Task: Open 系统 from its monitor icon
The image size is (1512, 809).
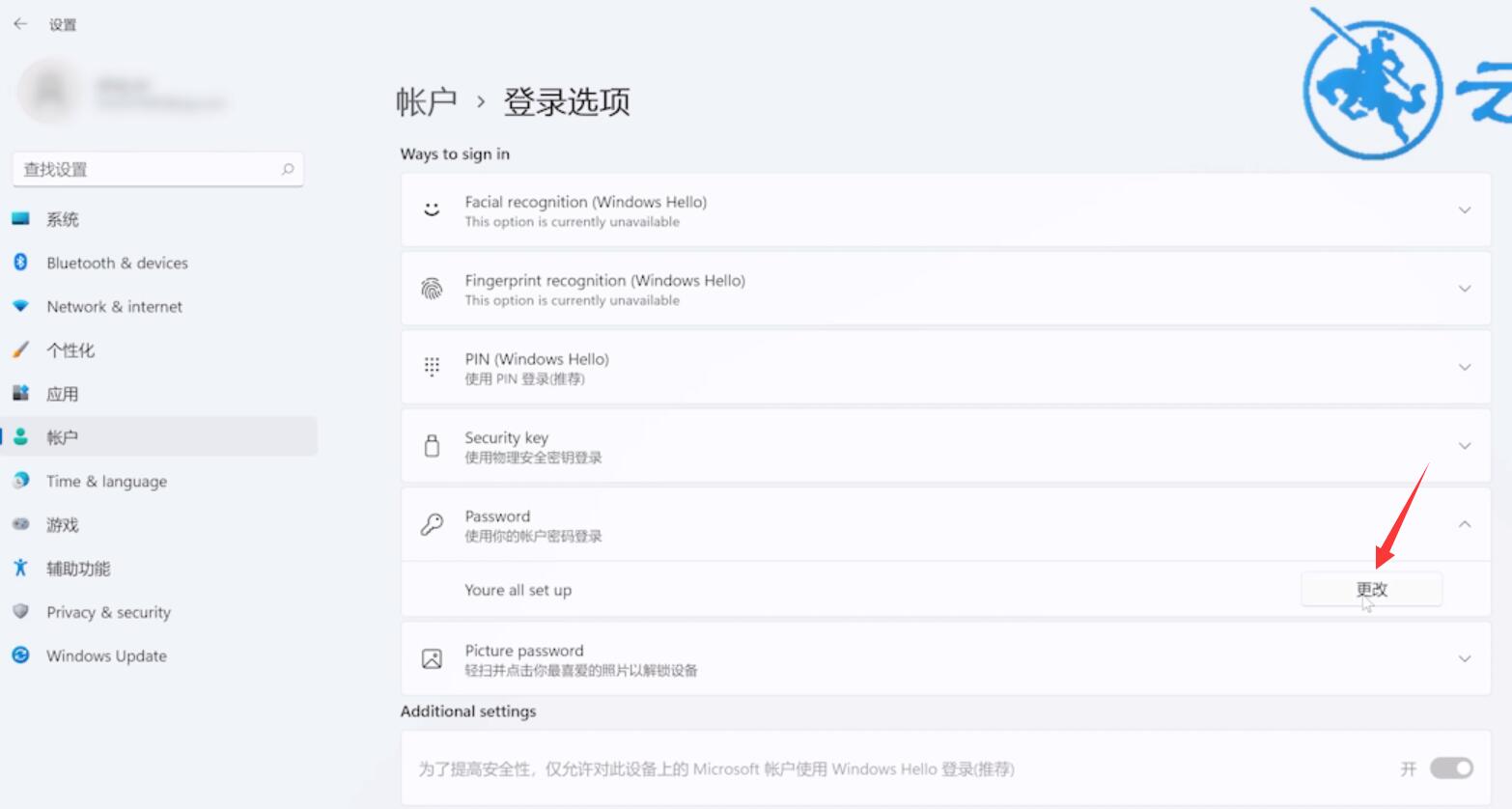Action: [x=20, y=219]
